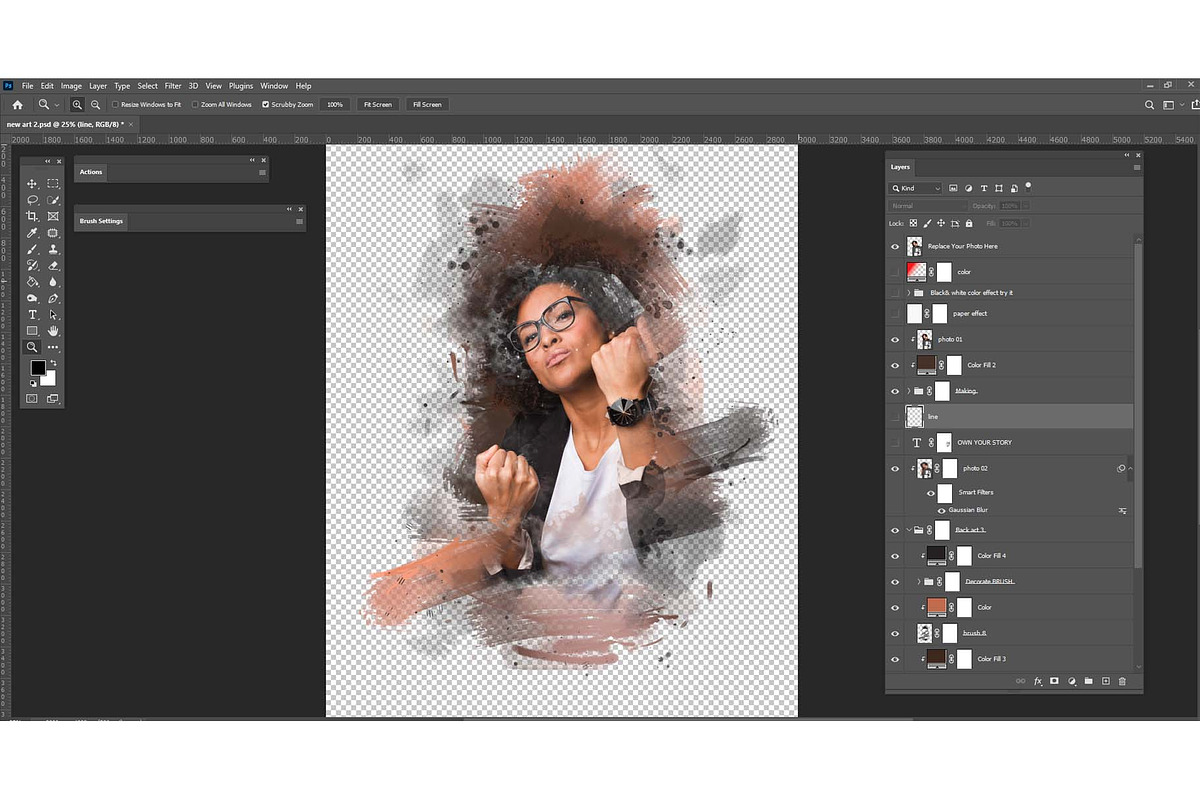Screen dimensions: 1200x800
Task: Switch to the Actions panel tab
Action: 91,172
